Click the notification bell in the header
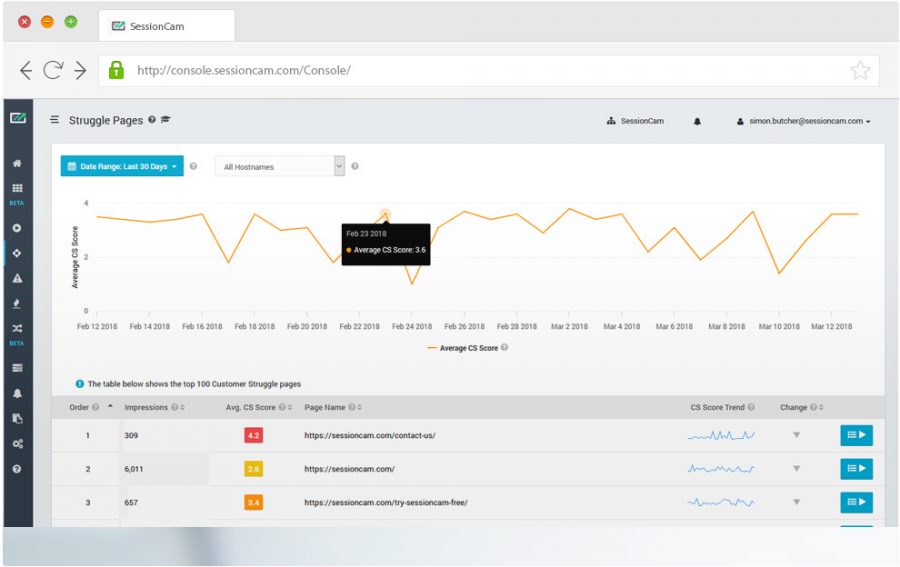This screenshot has width=900, height=567. pyautogui.click(x=697, y=121)
